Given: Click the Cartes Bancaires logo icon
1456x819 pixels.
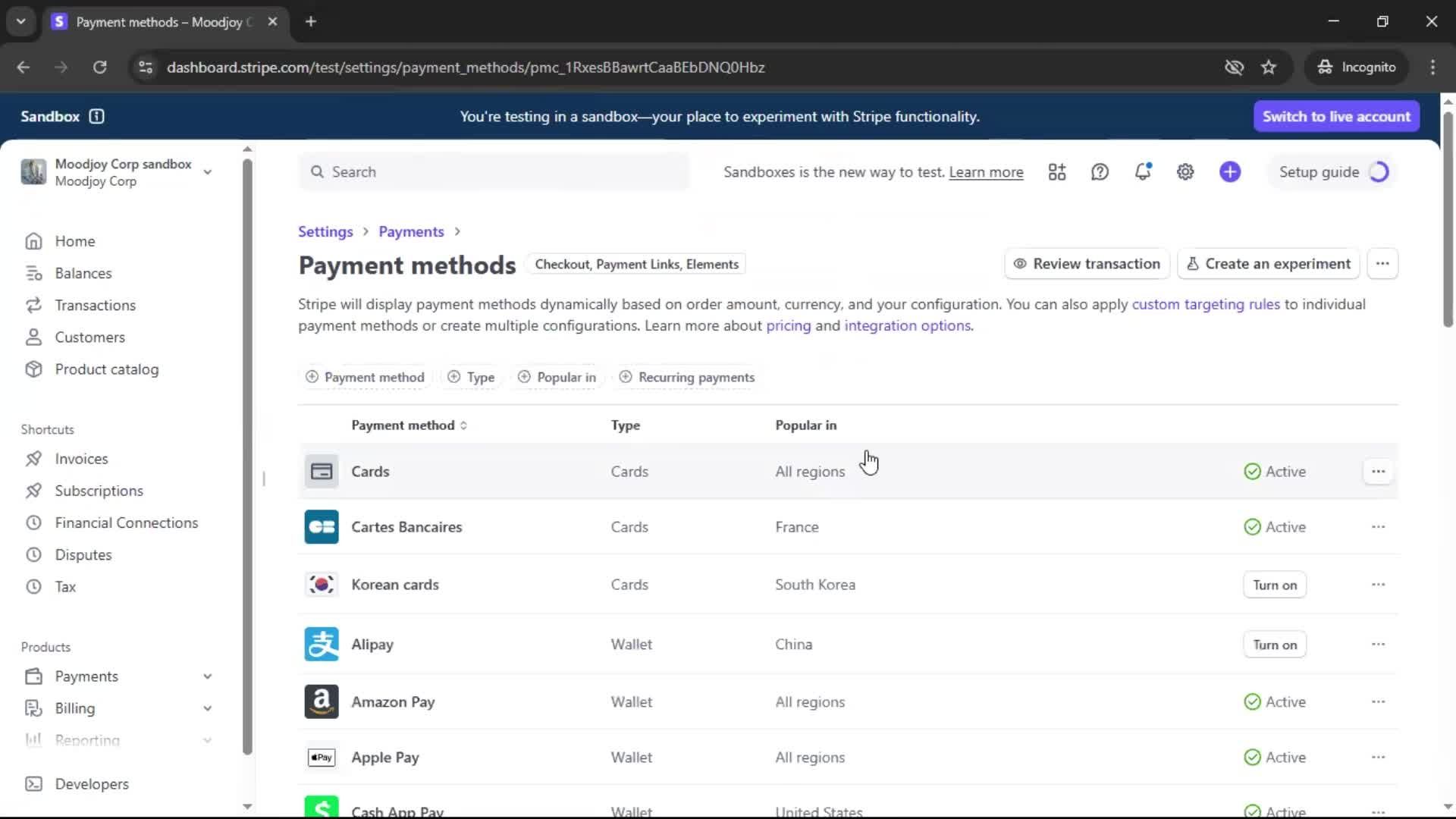Looking at the screenshot, I should [x=322, y=527].
